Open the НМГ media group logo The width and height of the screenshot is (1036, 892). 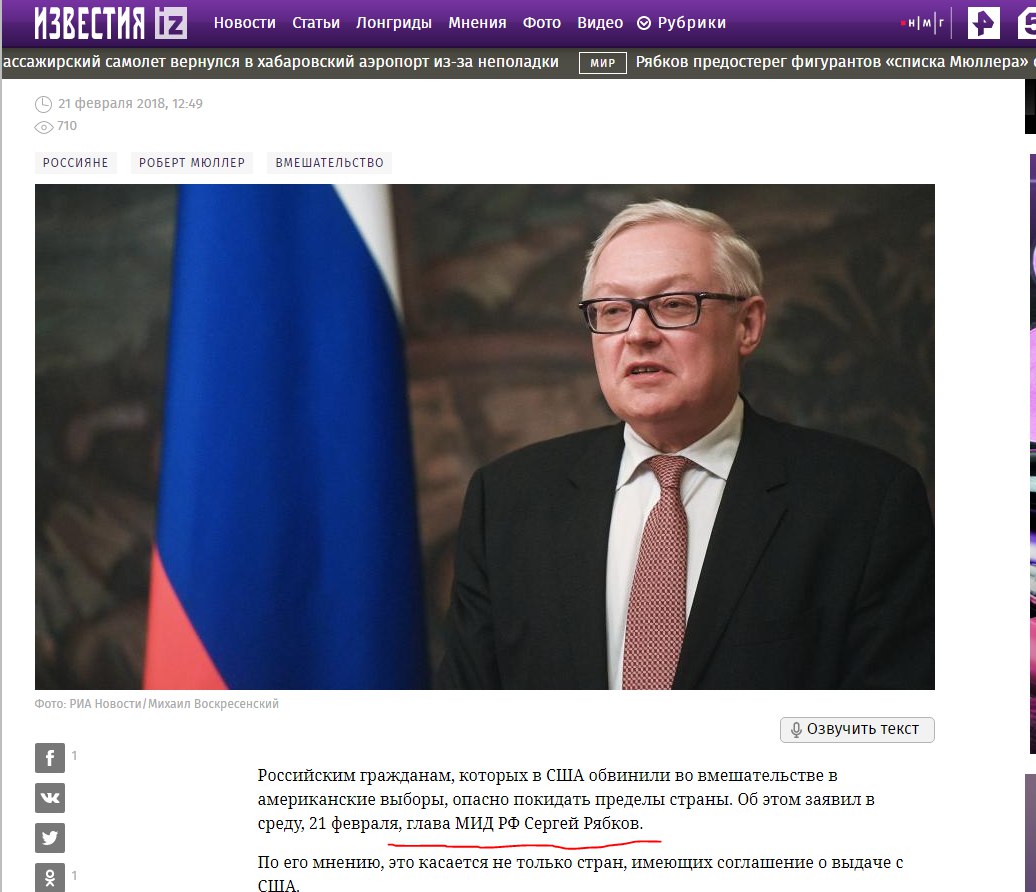tap(924, 23)
